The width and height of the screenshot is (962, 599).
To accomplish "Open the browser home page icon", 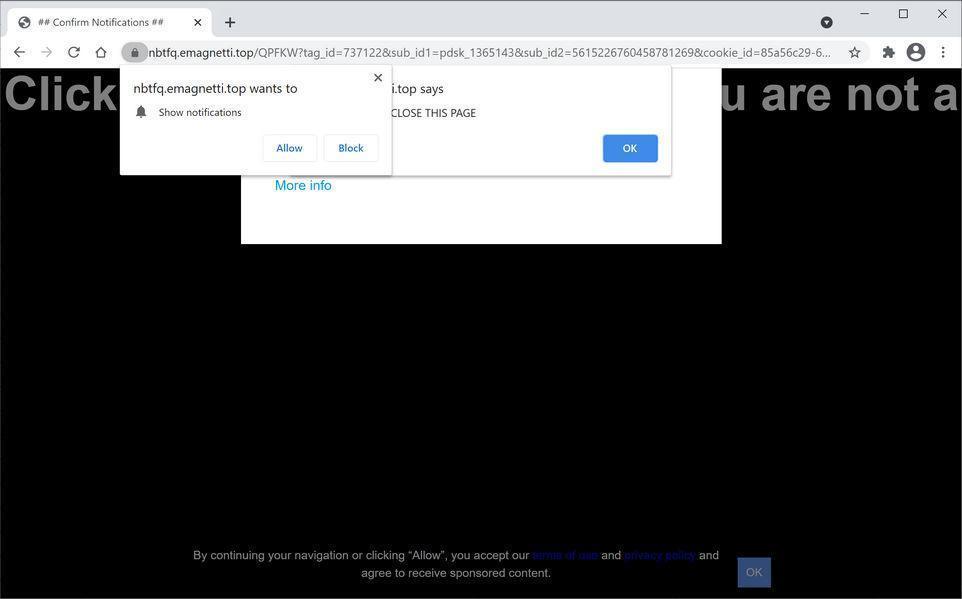I will [100, 51].
